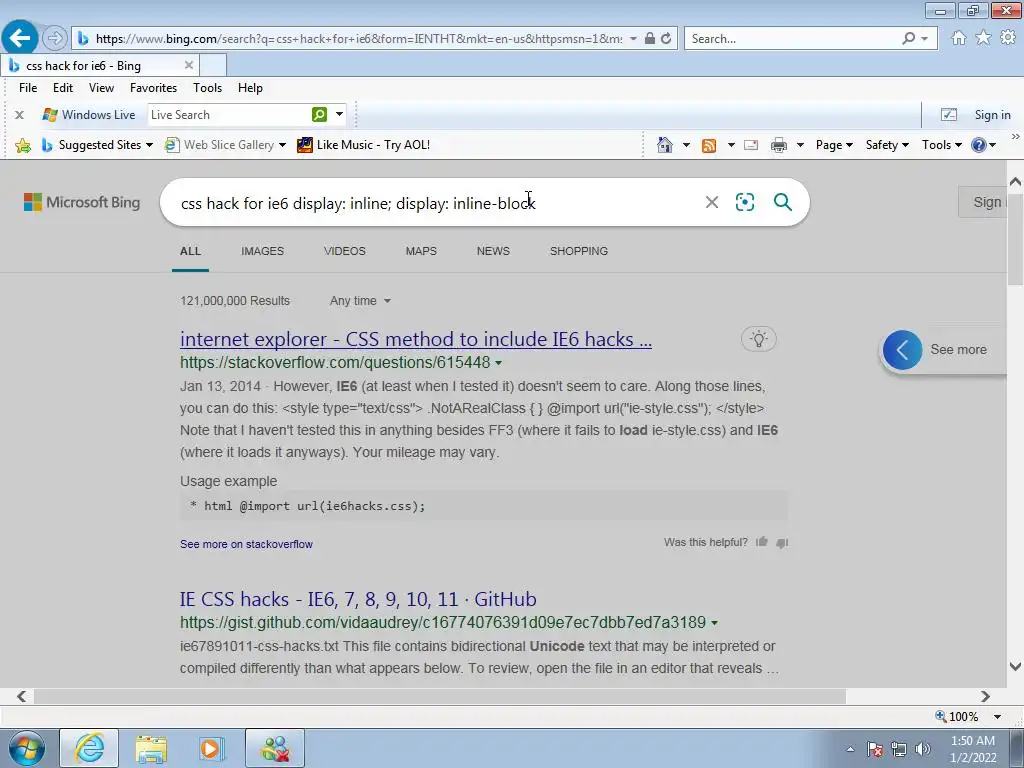Open Web Slice Gallery favorites item

[x=226, y=145]
